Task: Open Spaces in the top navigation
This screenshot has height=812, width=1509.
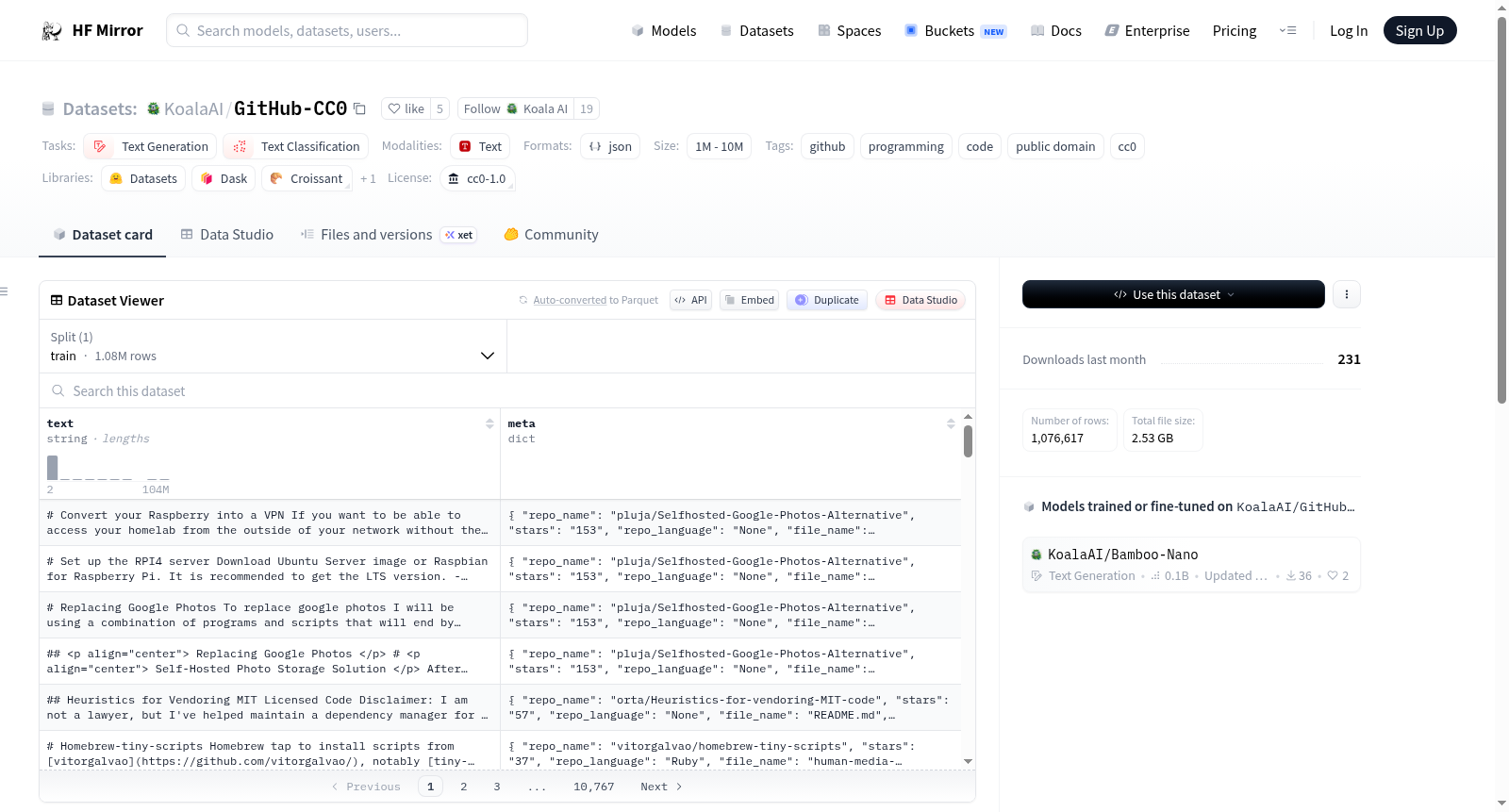Action: (849, 31)
